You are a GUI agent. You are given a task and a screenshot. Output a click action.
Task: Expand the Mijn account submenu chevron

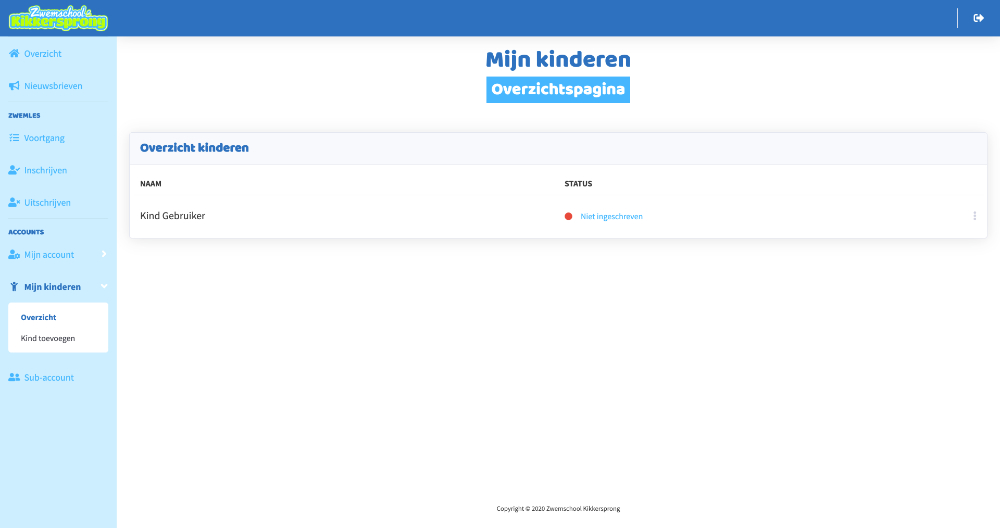(x=104, y=255)
